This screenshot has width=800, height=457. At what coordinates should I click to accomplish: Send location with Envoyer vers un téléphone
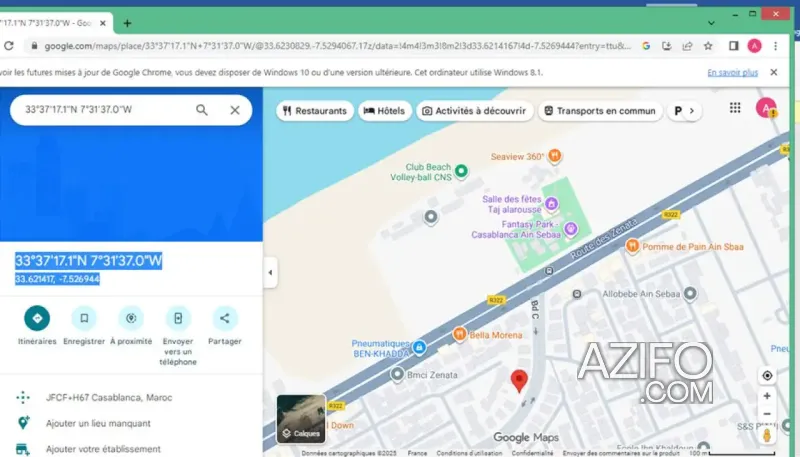click(178, 318)
